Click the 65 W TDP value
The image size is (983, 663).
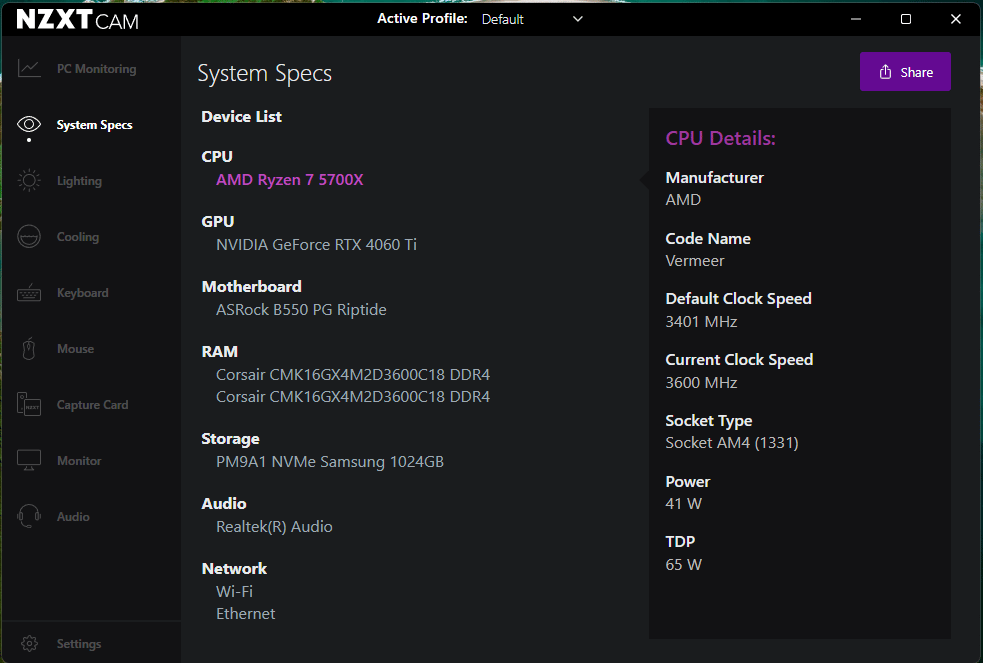point(683,565)
